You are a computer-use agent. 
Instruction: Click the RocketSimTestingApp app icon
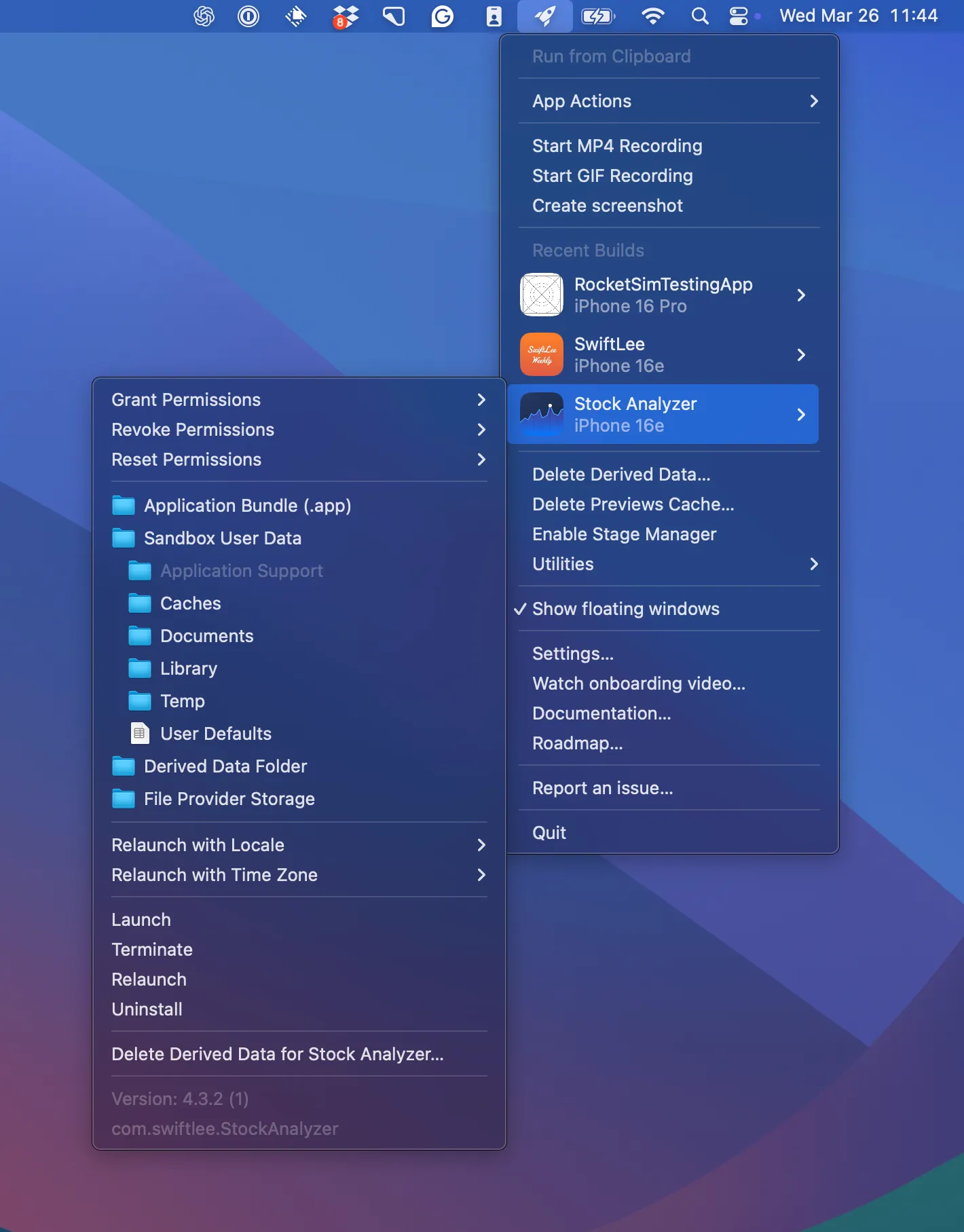[x=542, y=295]
